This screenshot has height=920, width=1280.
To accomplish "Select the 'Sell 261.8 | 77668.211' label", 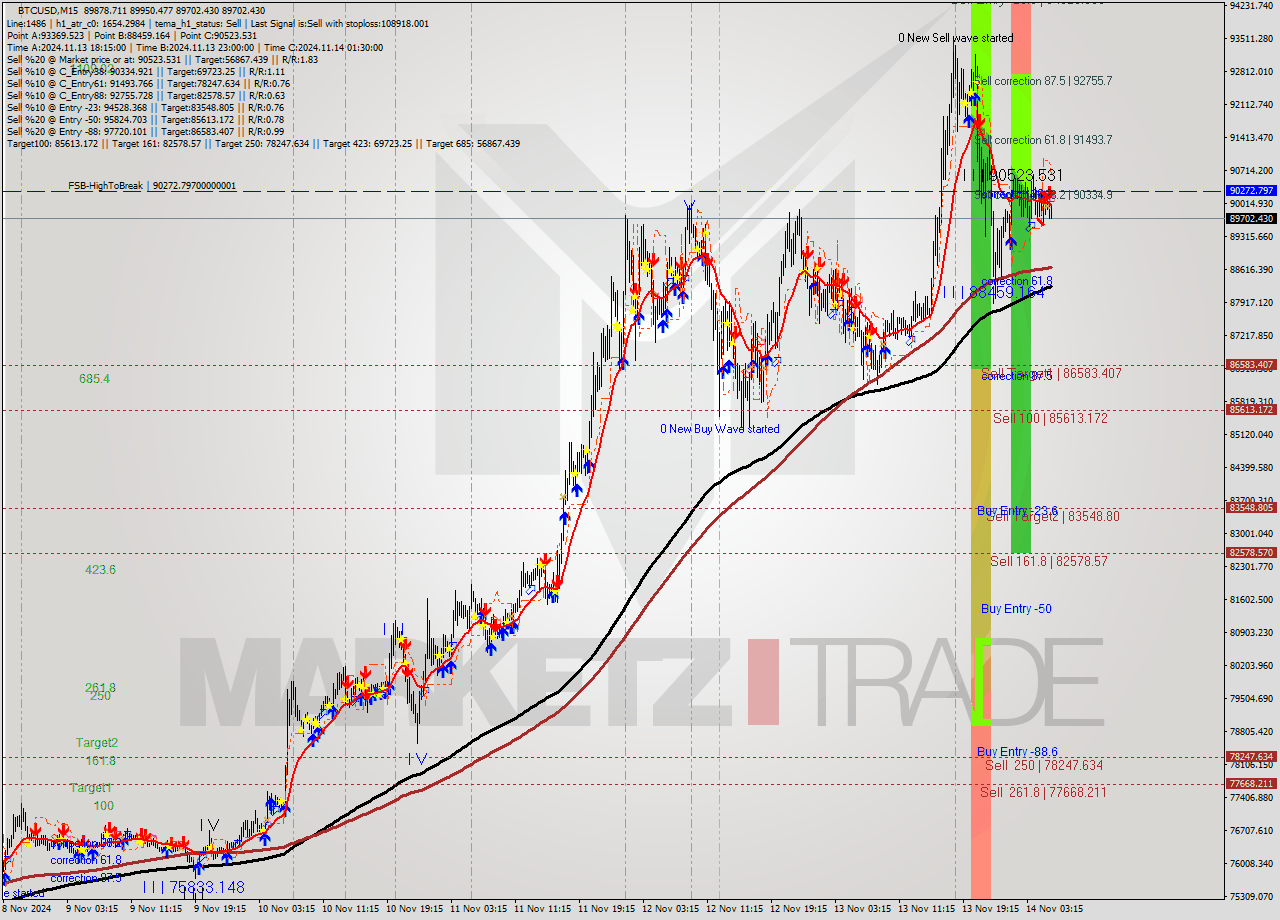I will point(1043,793).
